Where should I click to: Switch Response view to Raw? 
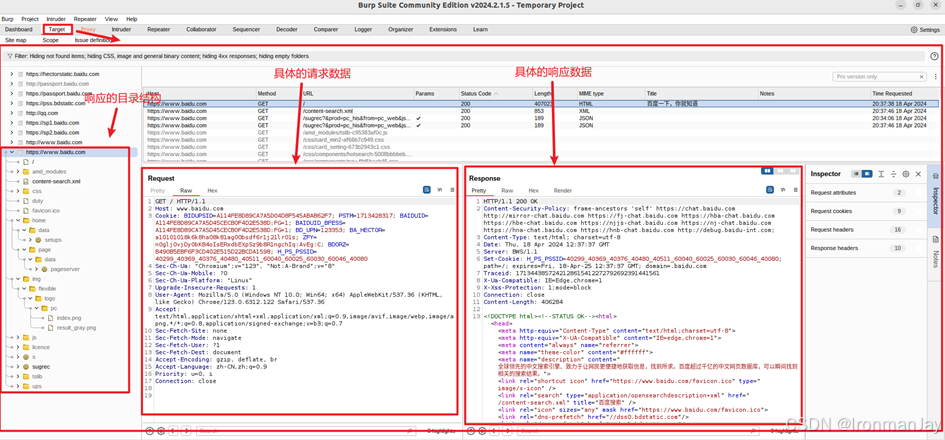[507, 190]
